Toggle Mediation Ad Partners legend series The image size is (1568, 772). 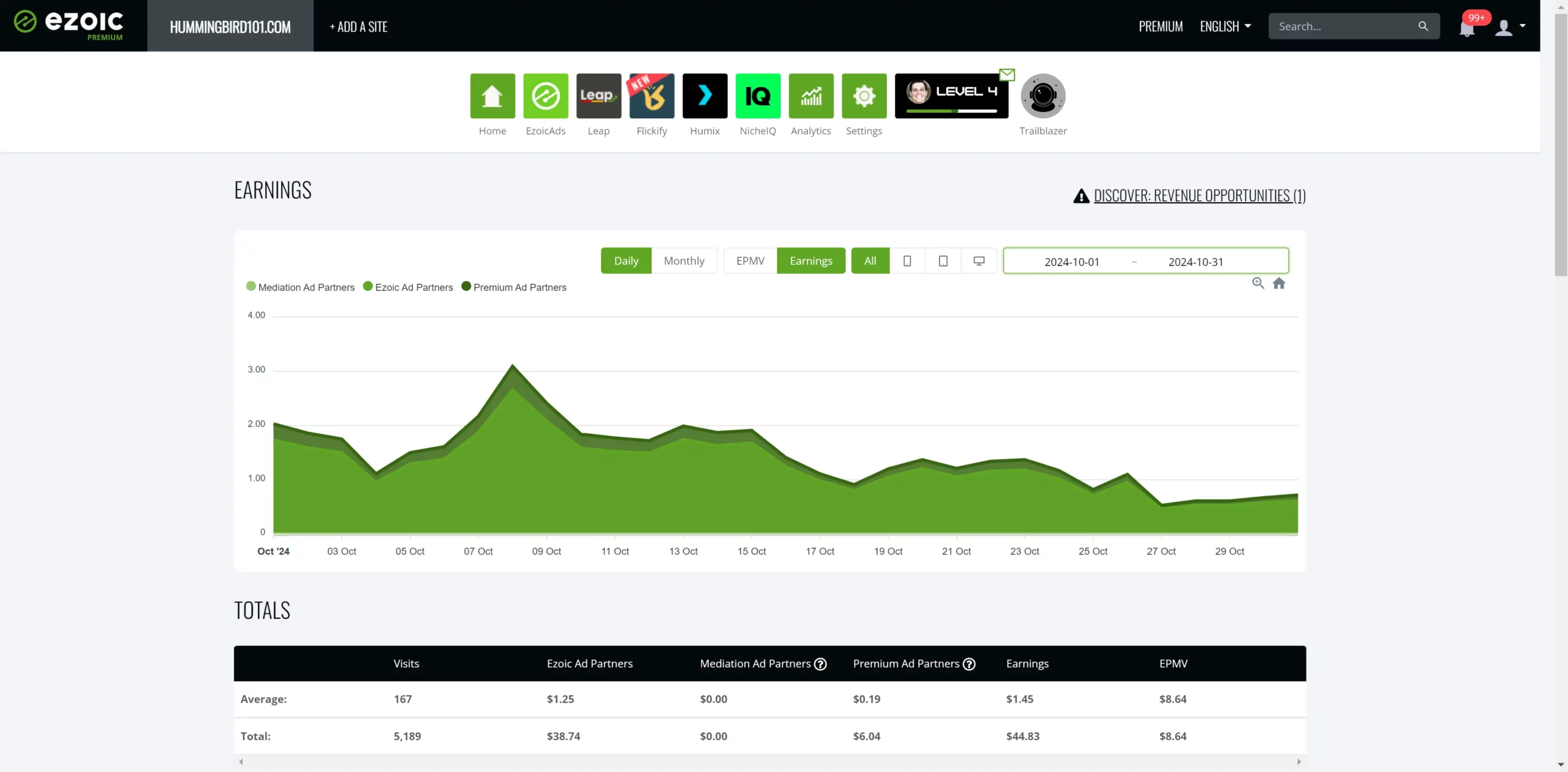click(x=300, y=287)
